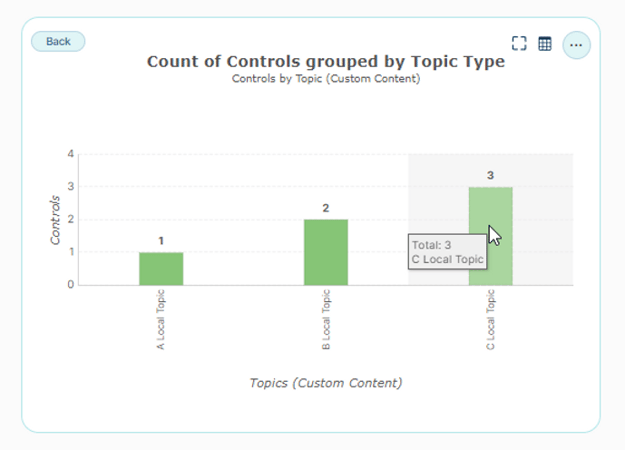Select the A Local Topic bar
625x450 pixels.
(x=161, y=269)
